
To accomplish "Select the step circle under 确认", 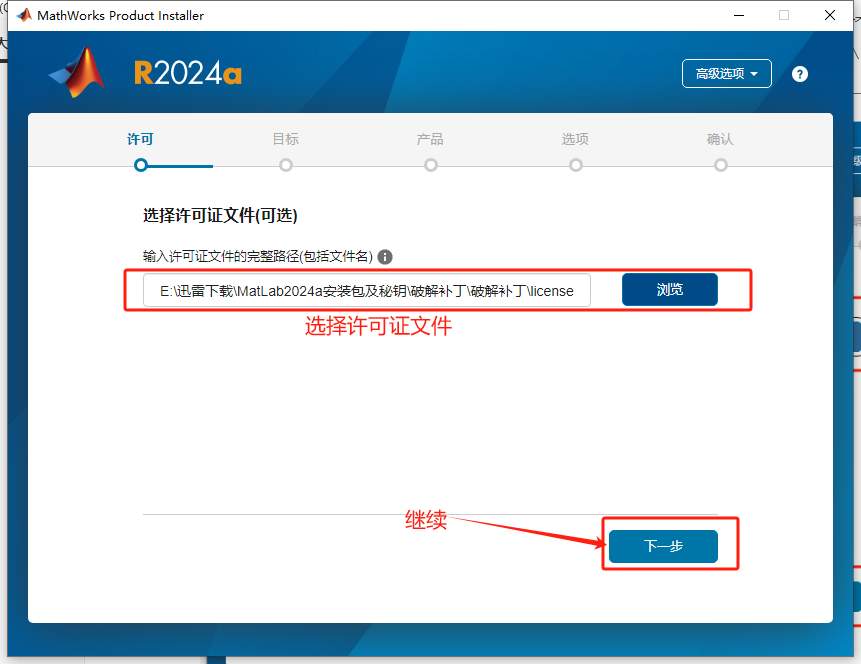I will (x=721, y=165).
